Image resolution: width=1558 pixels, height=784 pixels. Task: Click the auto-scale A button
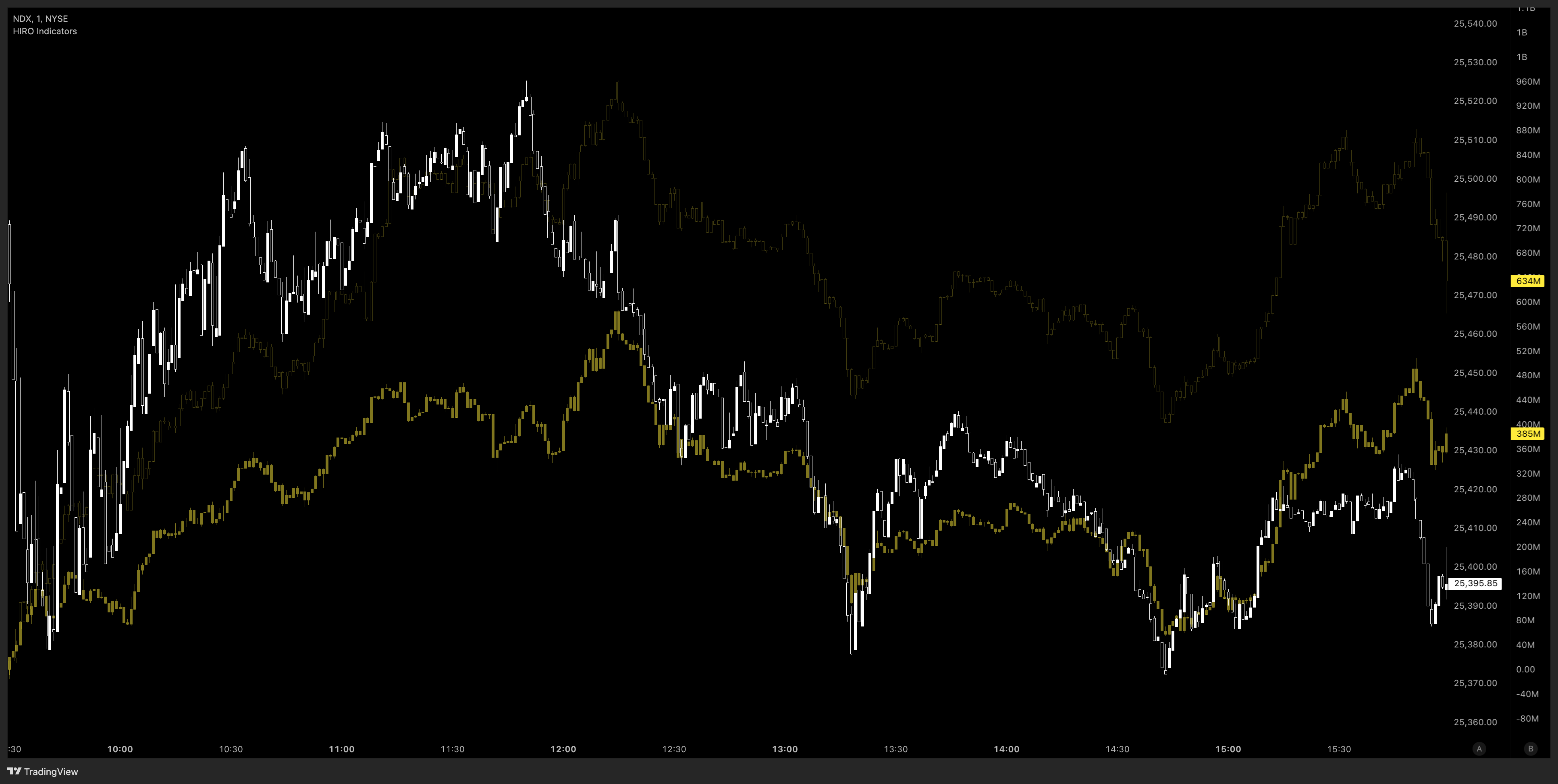click(1479, 748)
